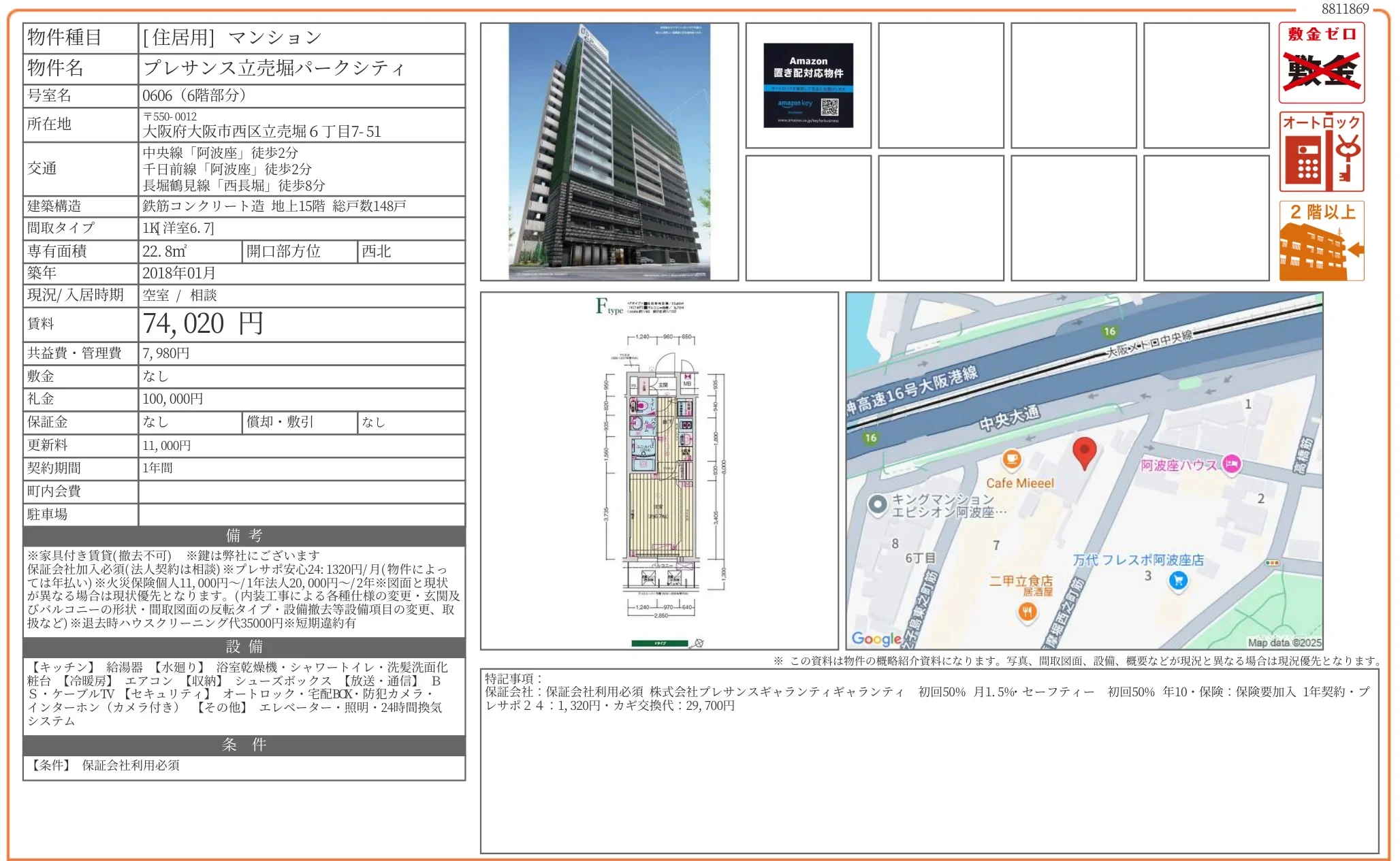Click the 備考 section header
This screenshot has height=861, width=1400.
pyautogui.click(x=244, y=536)
